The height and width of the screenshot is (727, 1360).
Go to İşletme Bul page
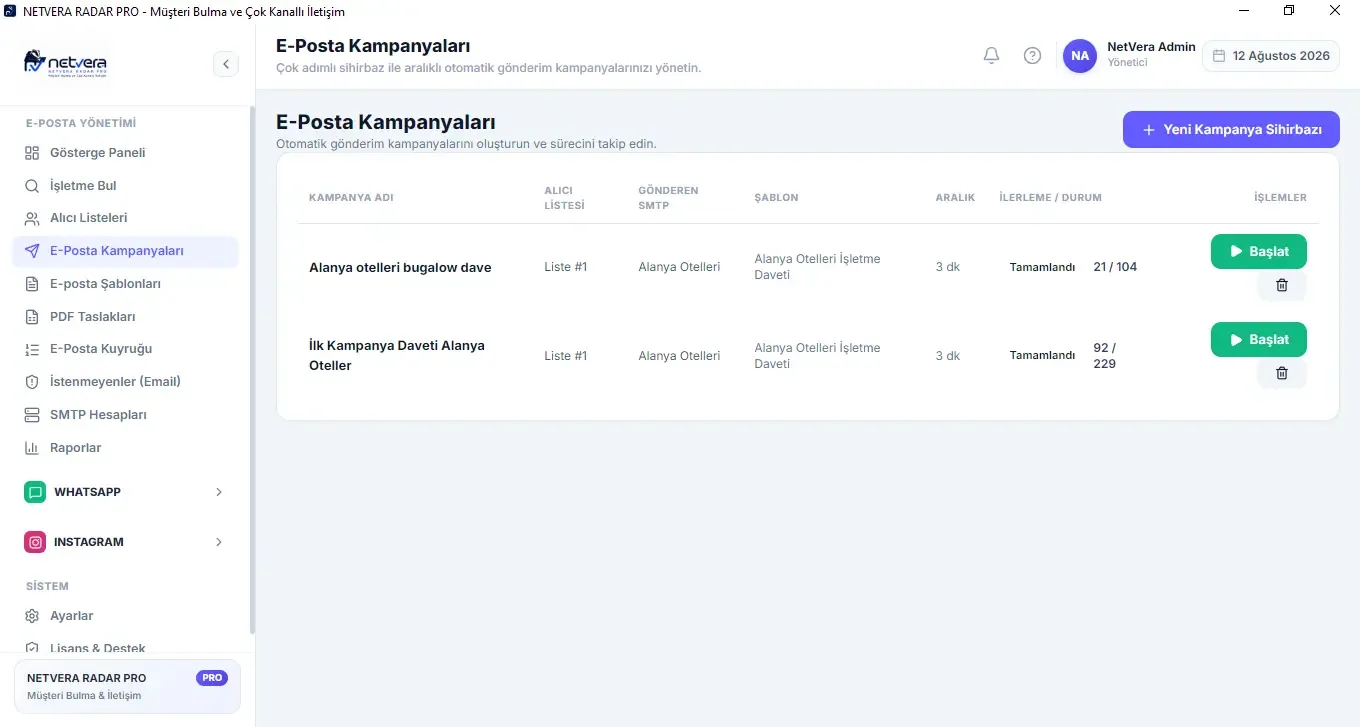point(125,186)
